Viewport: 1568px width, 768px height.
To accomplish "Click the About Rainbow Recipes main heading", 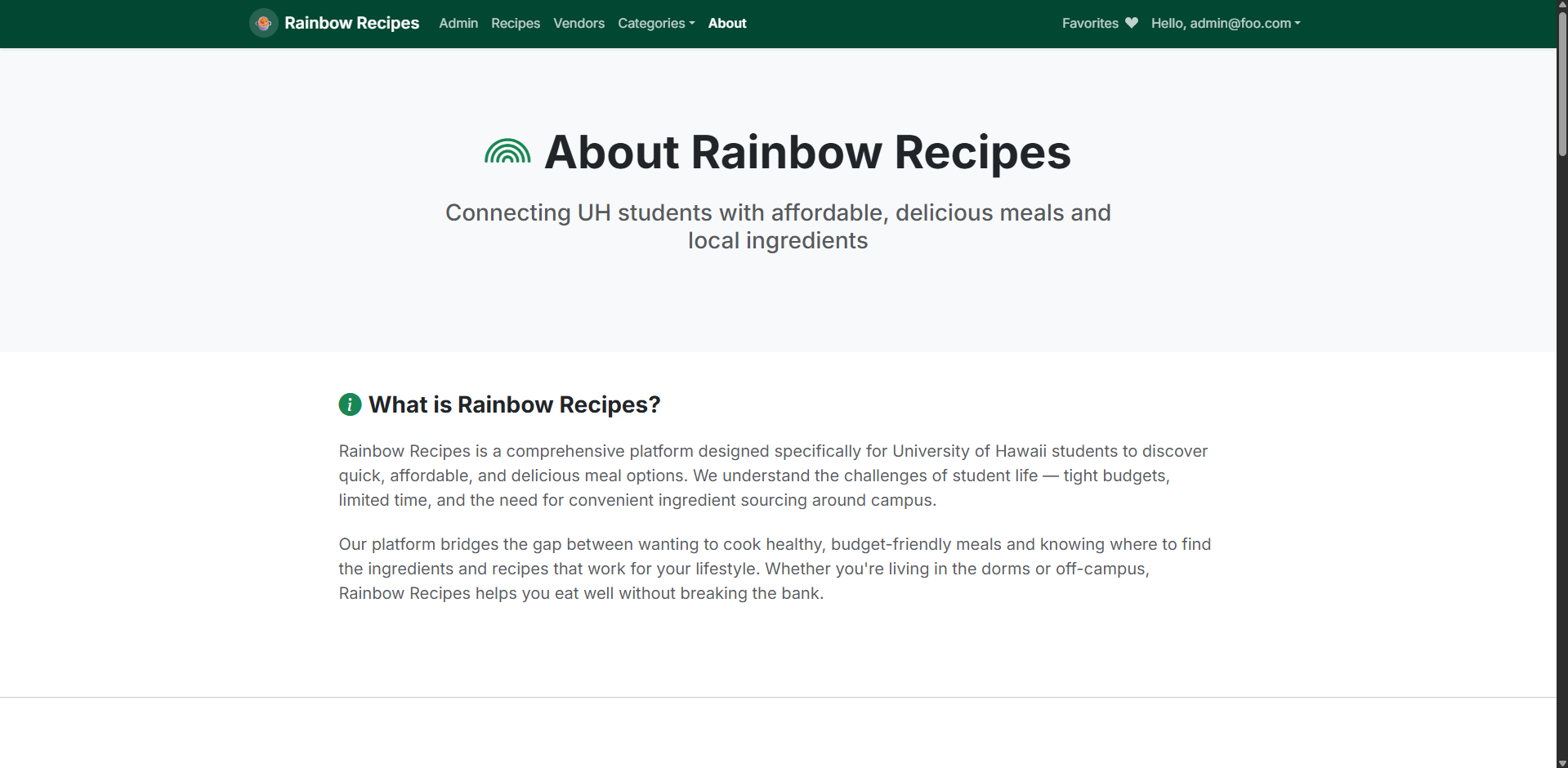I will tap(806, 152).
